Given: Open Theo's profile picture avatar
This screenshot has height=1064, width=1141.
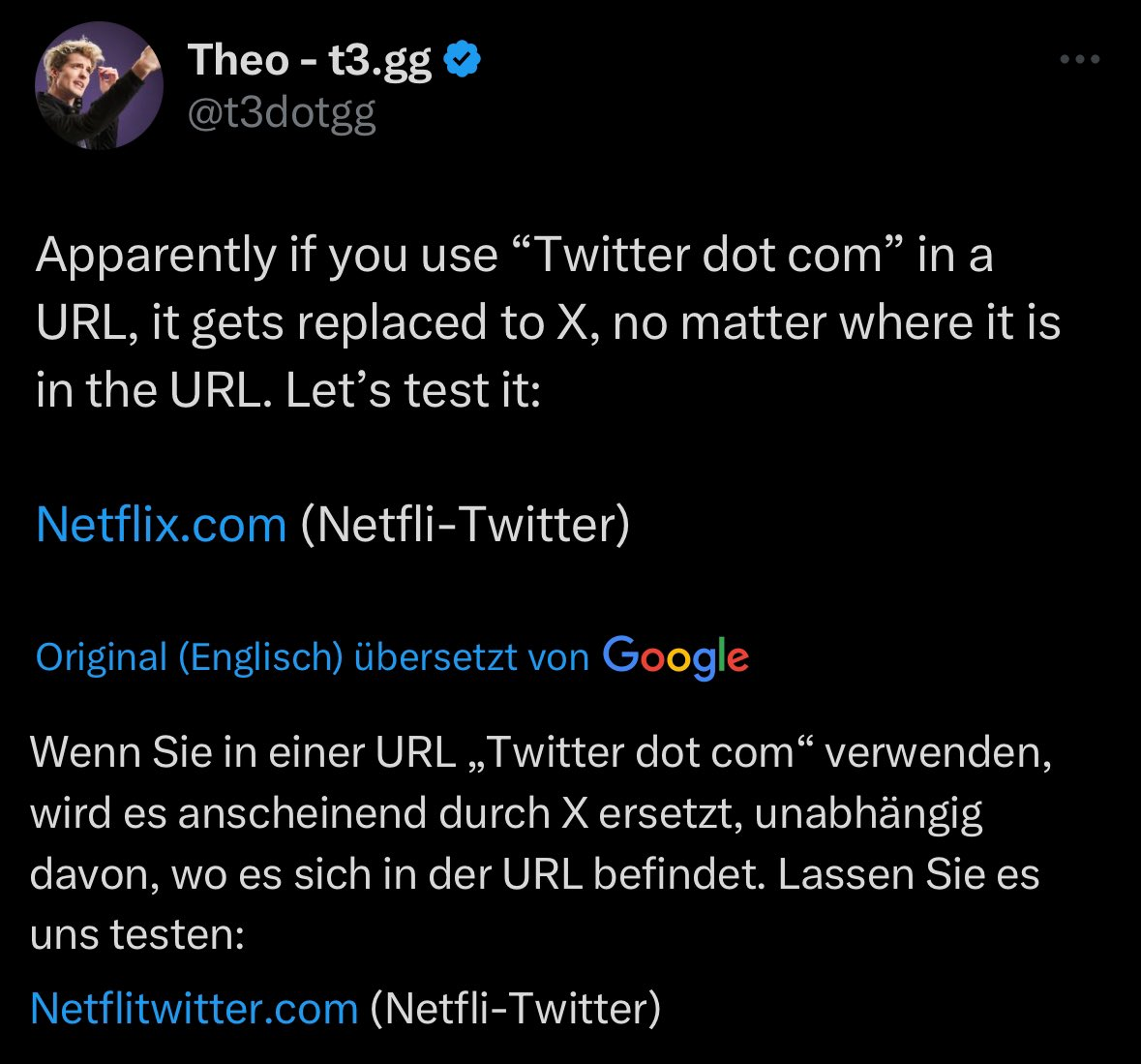Looking at the screenshot, I should coord(99,85).
